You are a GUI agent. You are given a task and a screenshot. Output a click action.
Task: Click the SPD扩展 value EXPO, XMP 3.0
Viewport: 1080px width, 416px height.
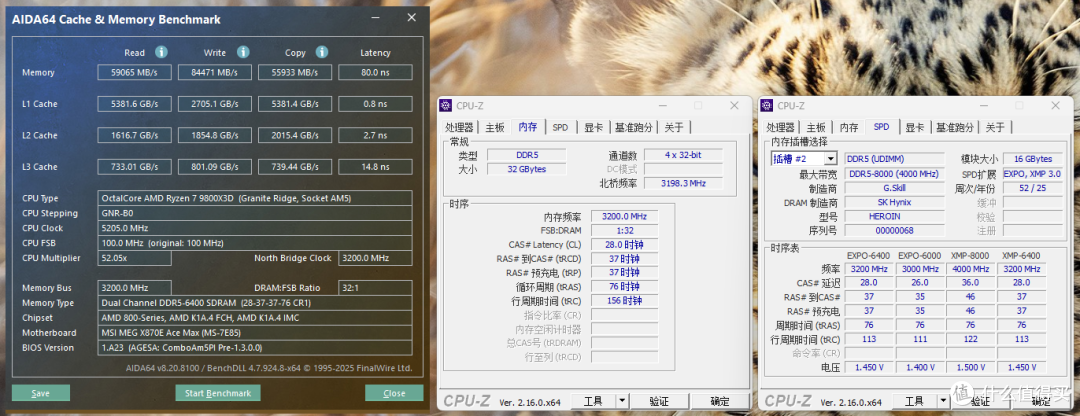1032,174
